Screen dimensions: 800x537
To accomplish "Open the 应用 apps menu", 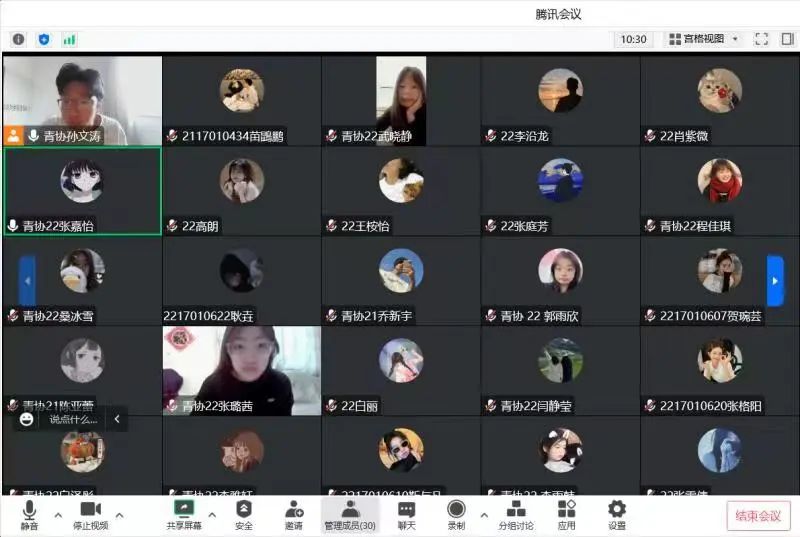I will coord(566,515).
